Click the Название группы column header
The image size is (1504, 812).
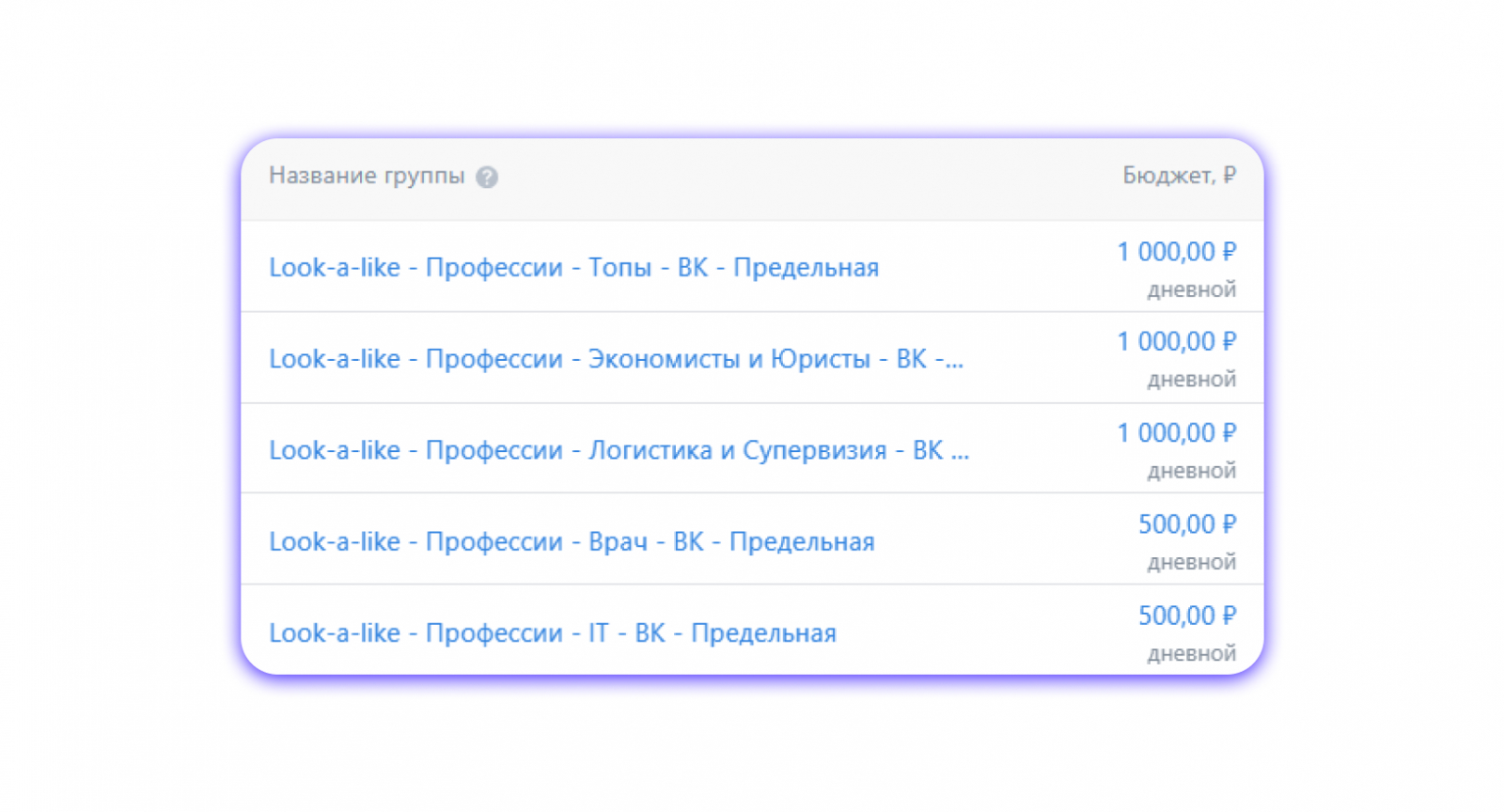tap(367, 176)
